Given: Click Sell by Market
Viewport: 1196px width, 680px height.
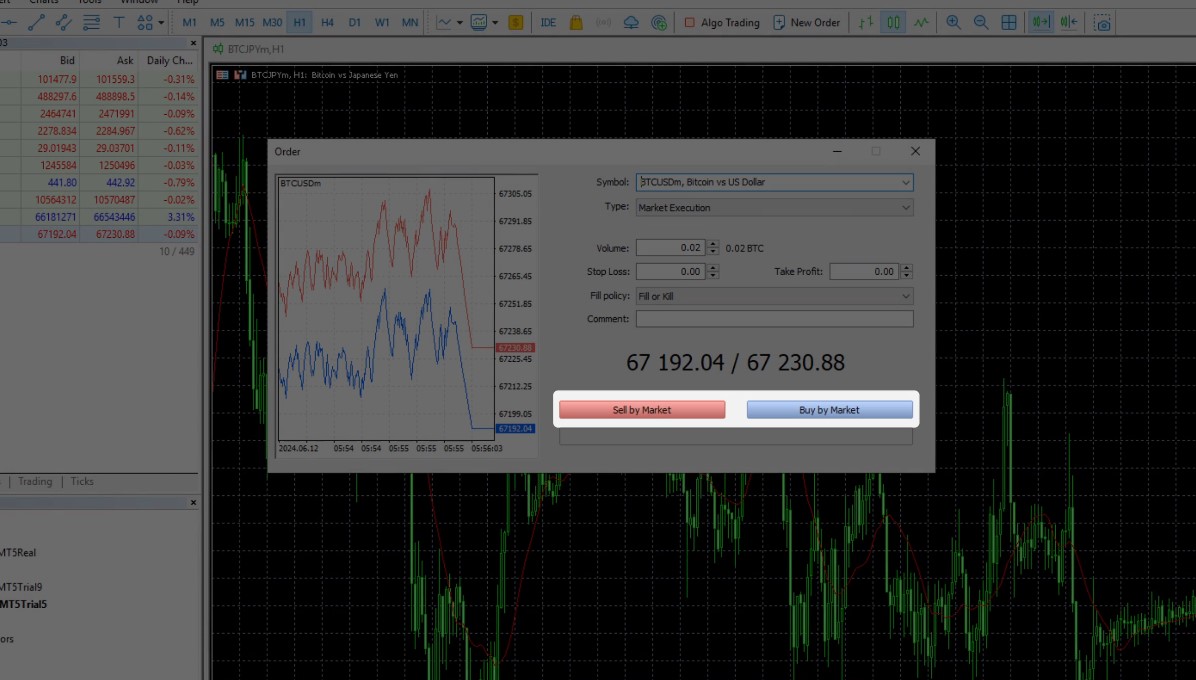Looking at the screenshot, I should pyautogui.click(x=642, y=410).
